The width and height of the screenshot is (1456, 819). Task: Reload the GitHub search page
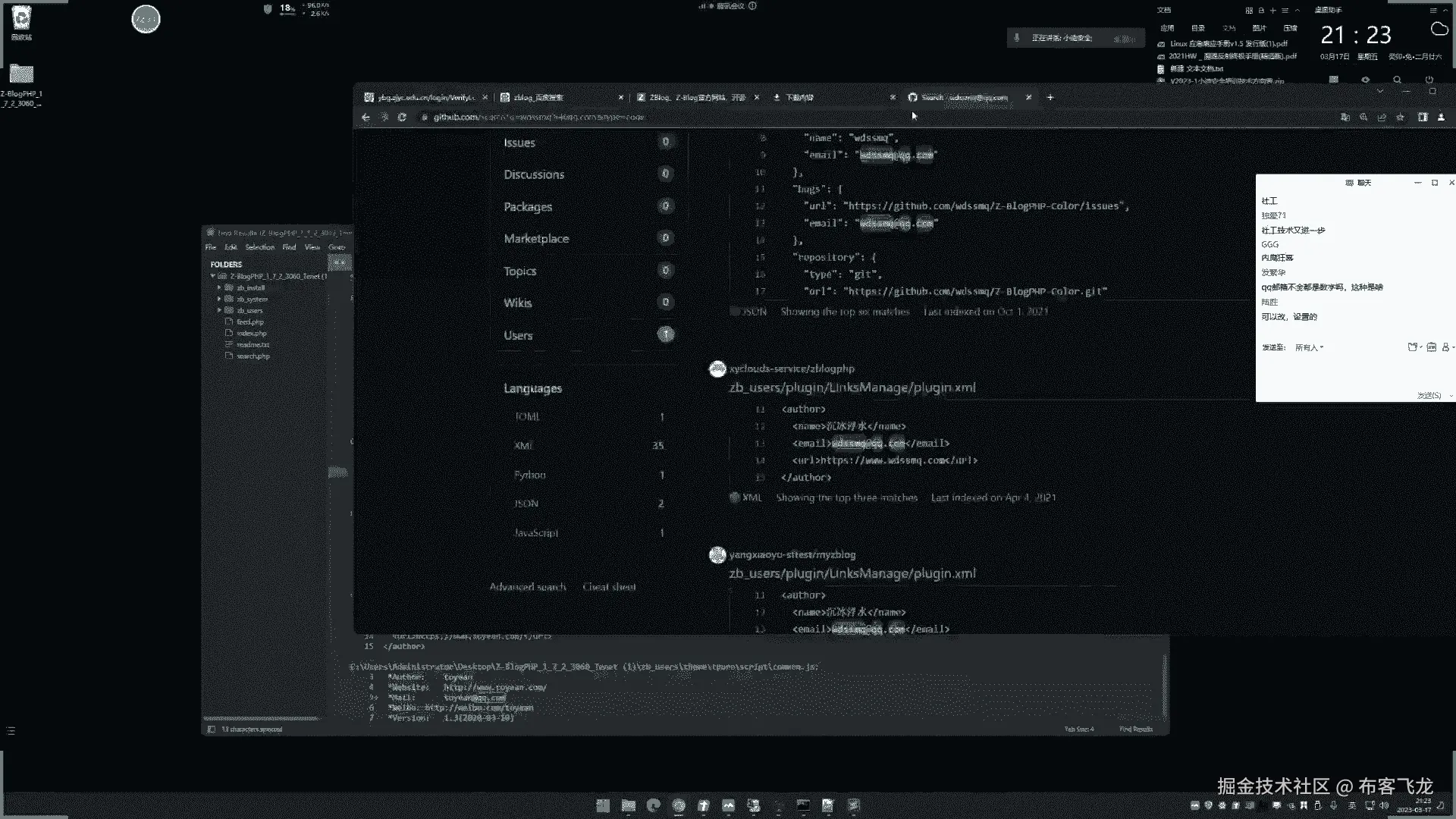[x=402, y=118]
